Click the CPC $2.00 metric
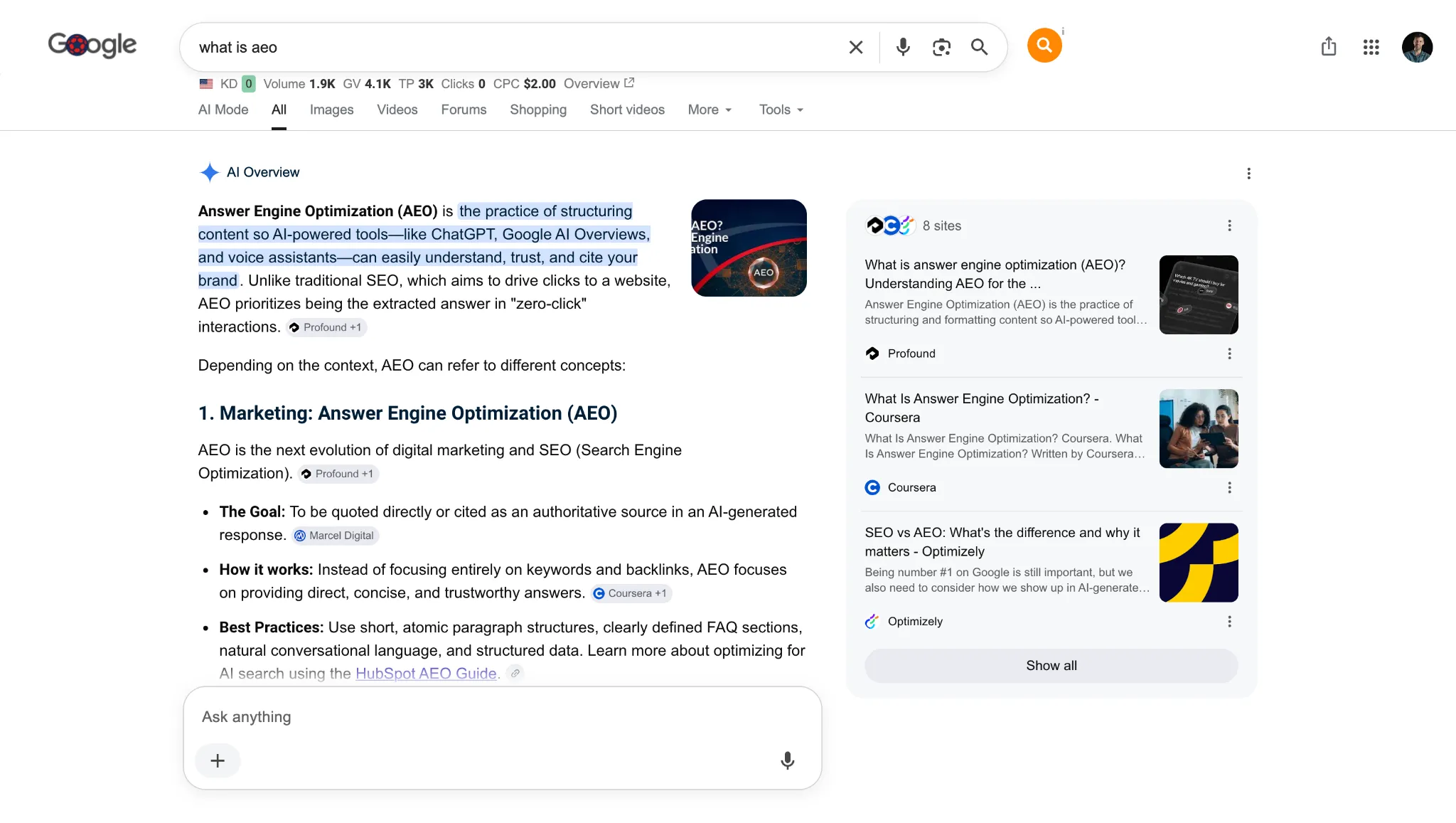The height and width of the screenshot is (823, 1456). 525,84
